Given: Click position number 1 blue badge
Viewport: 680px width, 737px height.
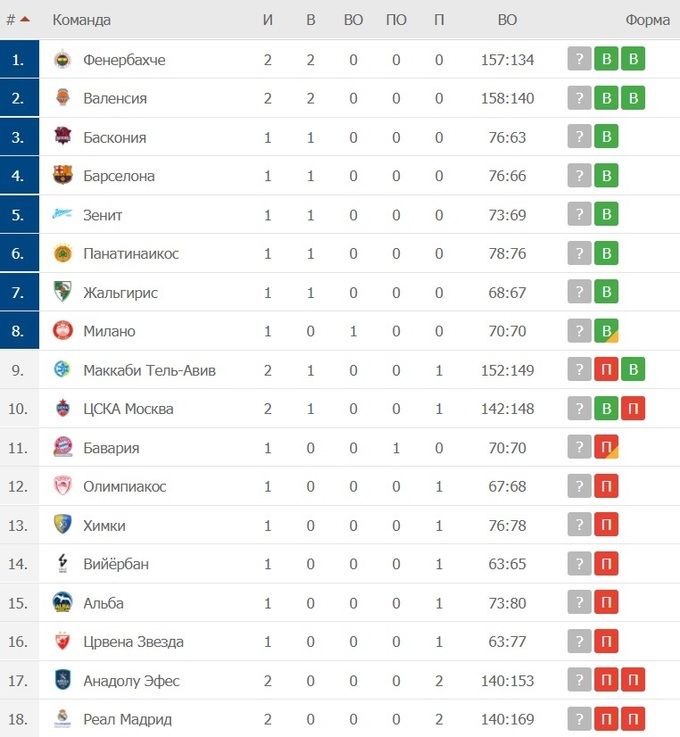Looking at the screenshot, I should pos(19,60).
